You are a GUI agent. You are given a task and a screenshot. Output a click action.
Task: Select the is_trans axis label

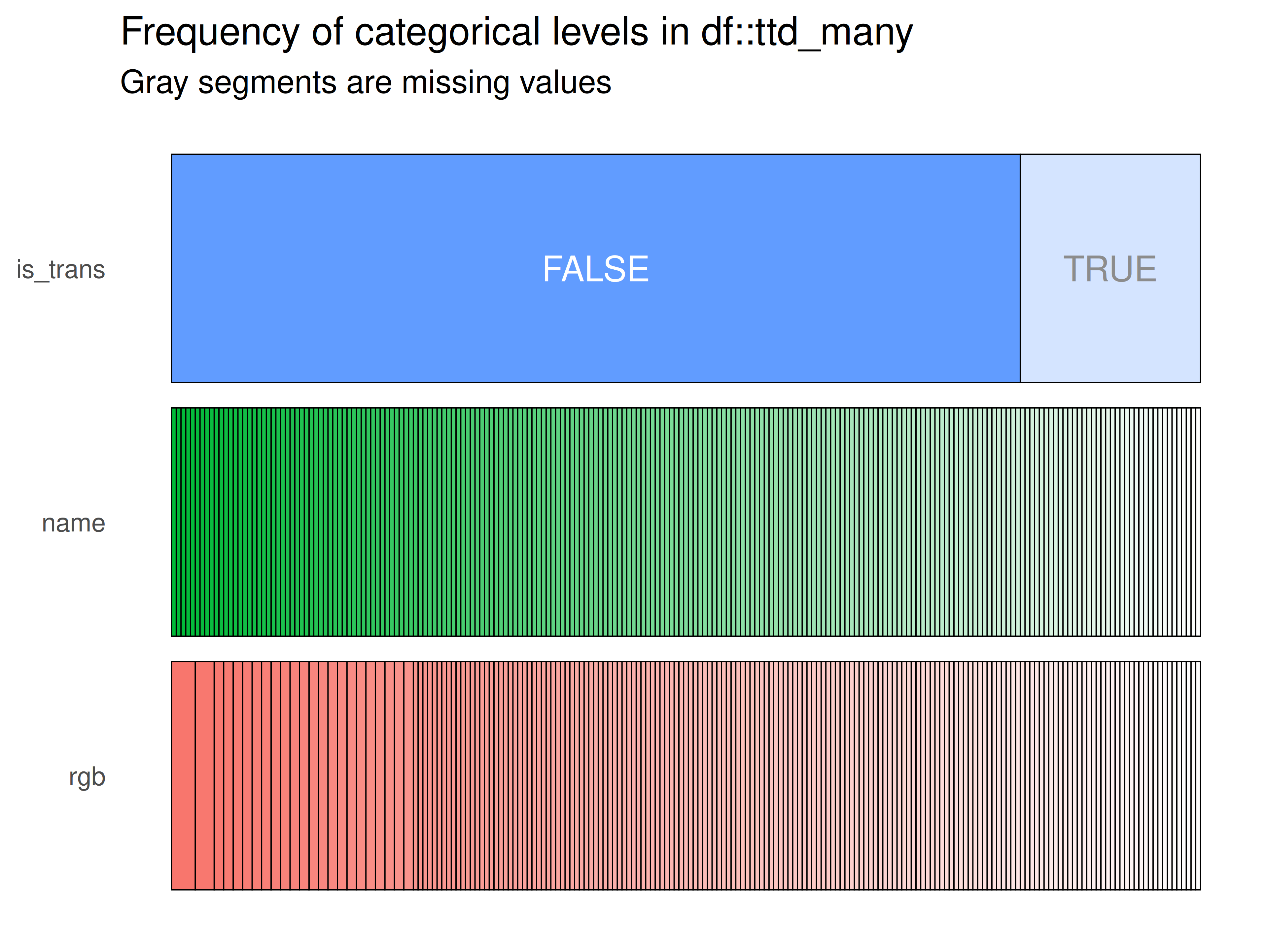(x=61, y=269)
